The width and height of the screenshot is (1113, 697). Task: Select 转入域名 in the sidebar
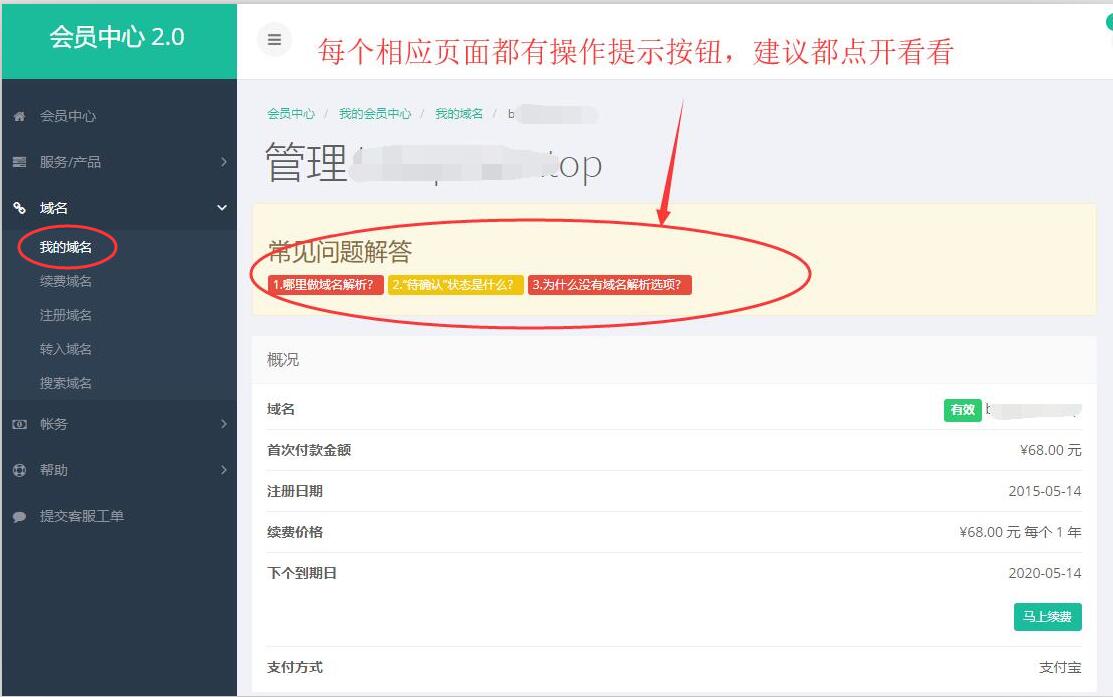(x=65, y=349)
